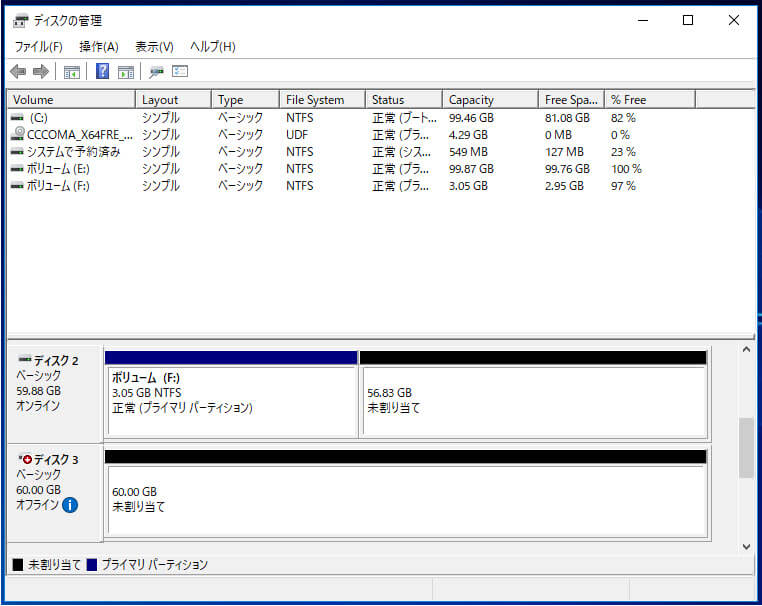Click the Back arrow toolbar icon

pos(18,72)
